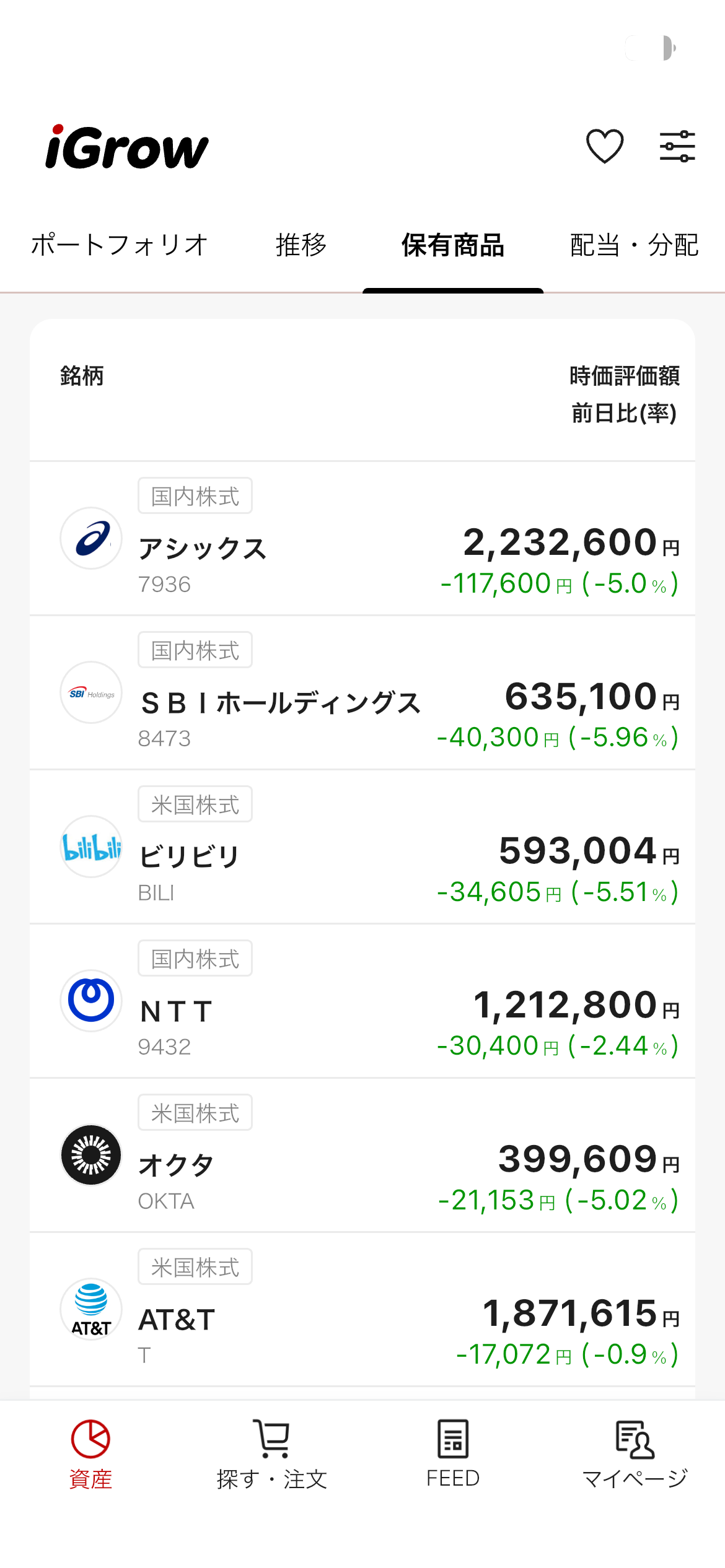
Task: Tap the Okta company logo
Action: (x=91, y=1155)
